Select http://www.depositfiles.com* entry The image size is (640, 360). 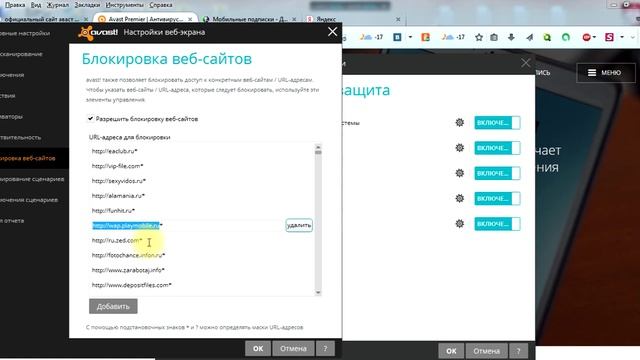point(131,285)
